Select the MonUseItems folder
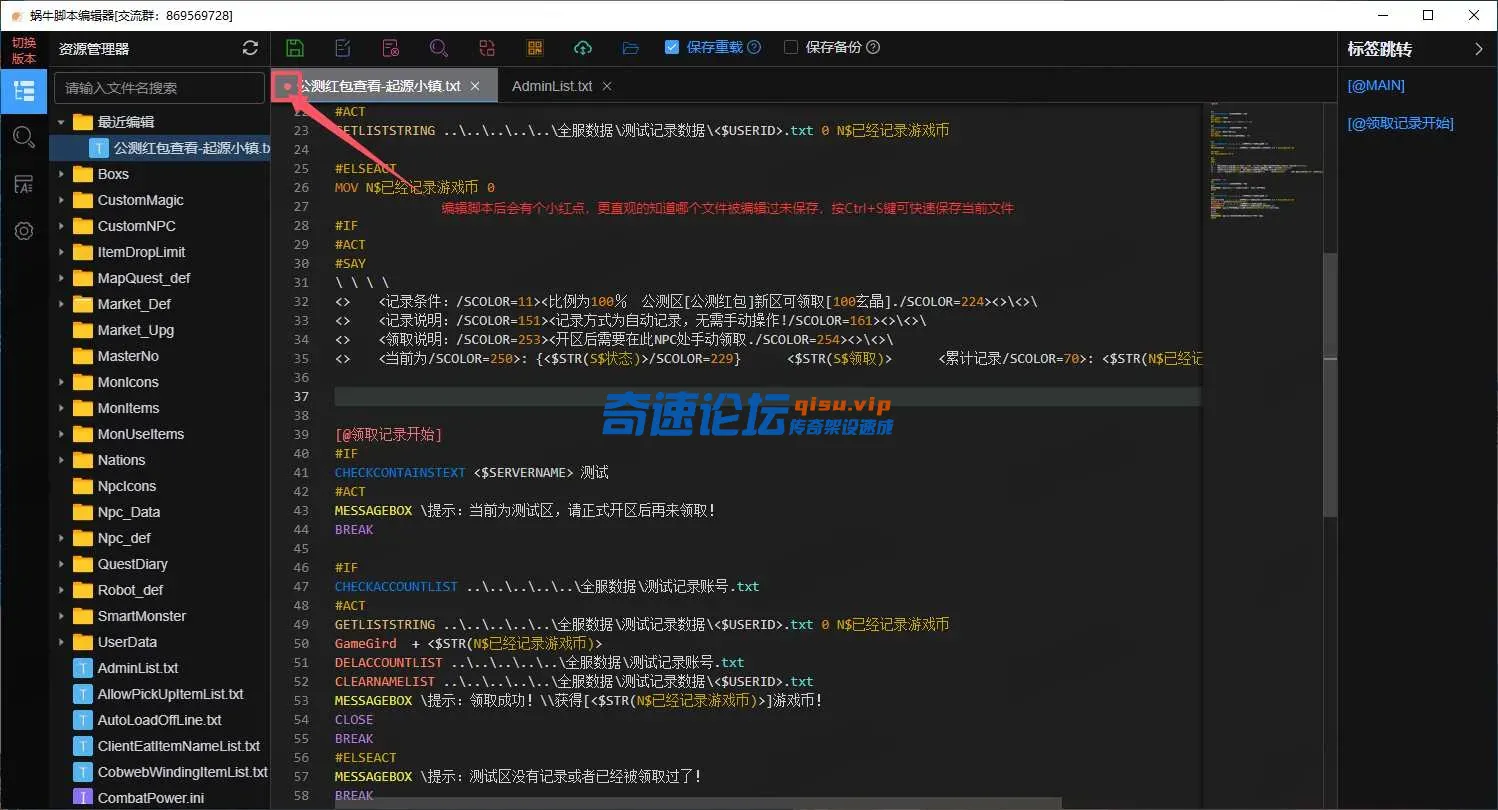Image resolution: width=1498 pixels, height=810 pixels. 140,434
